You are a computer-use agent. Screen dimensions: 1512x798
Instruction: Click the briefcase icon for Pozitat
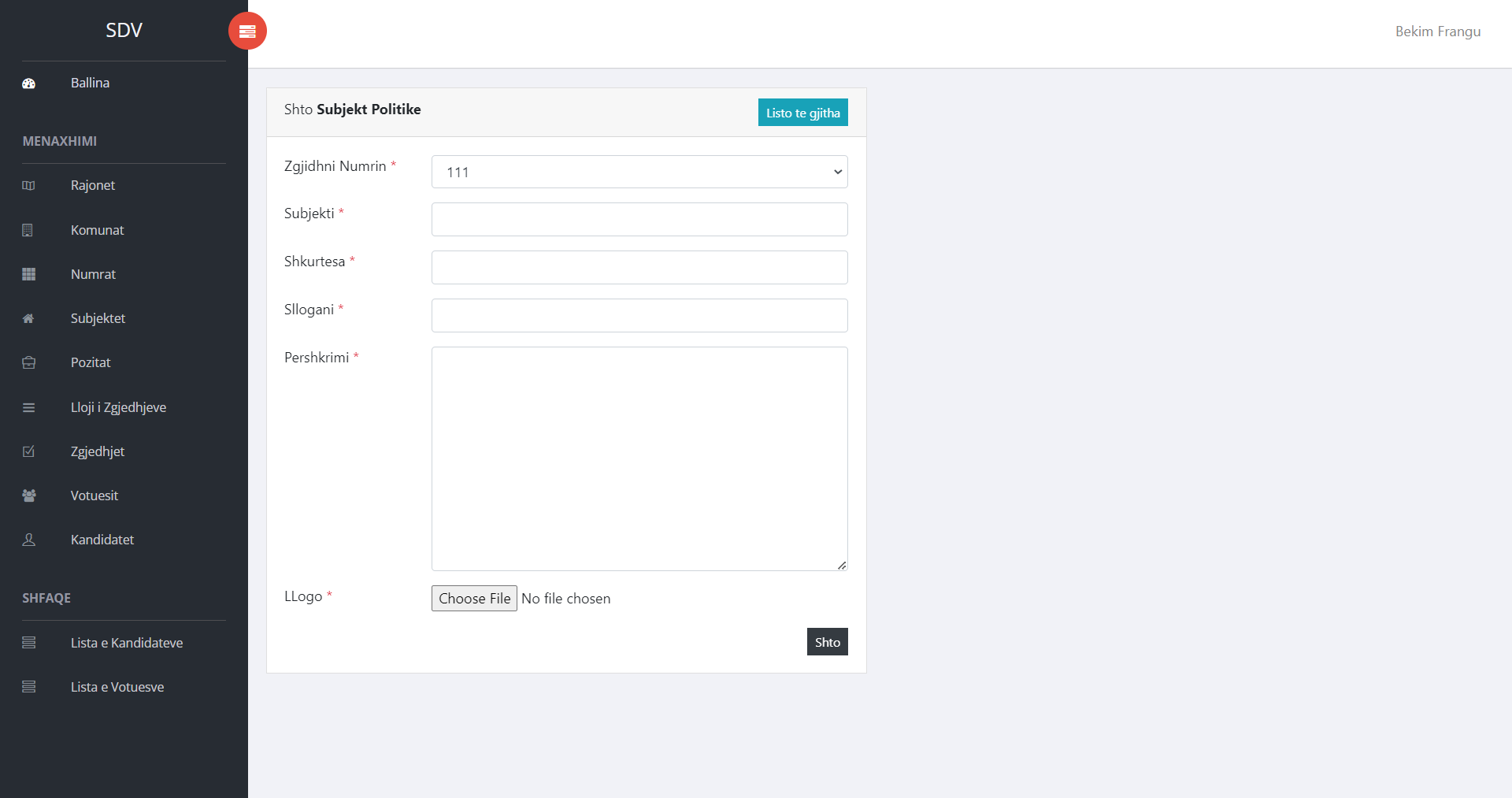click(x=28, y=362)
